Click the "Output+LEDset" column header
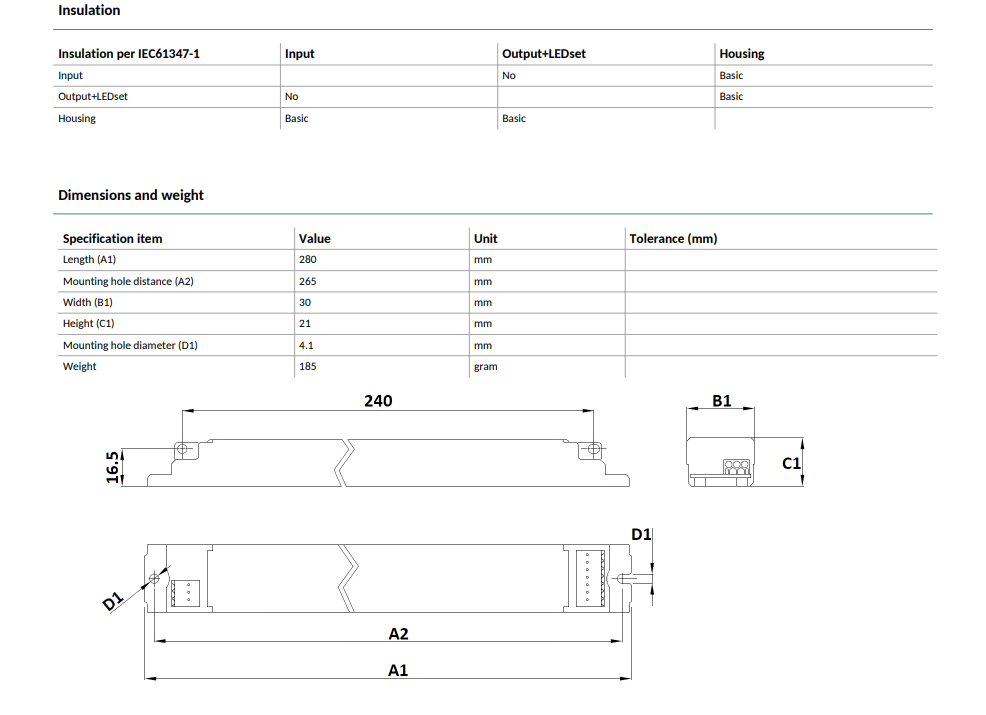 (543, 54)
